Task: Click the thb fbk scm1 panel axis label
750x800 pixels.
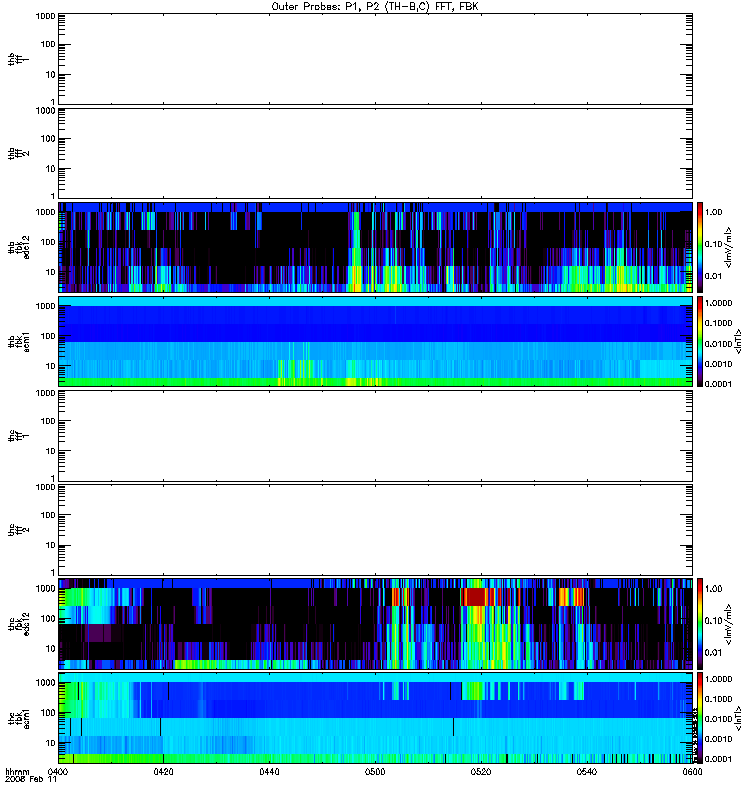Action: (x=19, y=342)
